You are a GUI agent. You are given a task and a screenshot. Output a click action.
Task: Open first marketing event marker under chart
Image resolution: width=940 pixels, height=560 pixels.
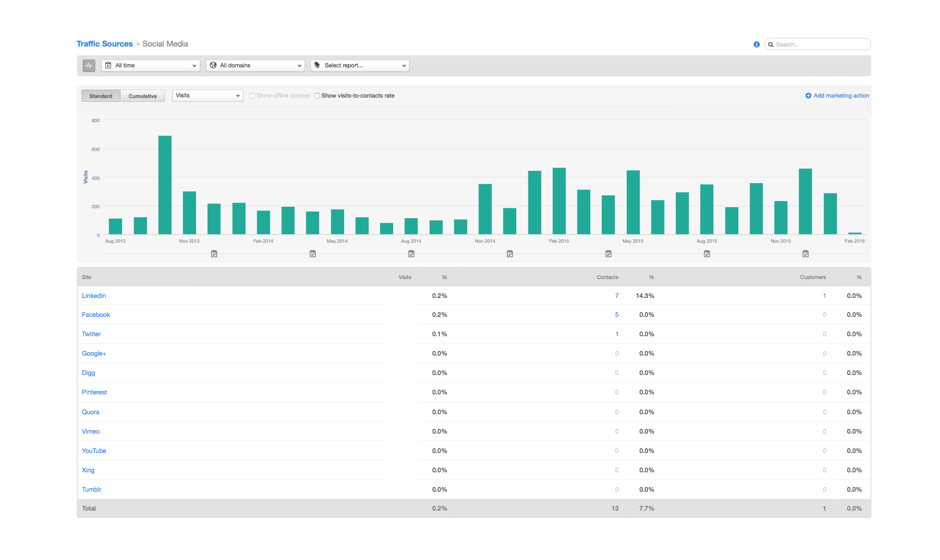click(x=214, y=254)
